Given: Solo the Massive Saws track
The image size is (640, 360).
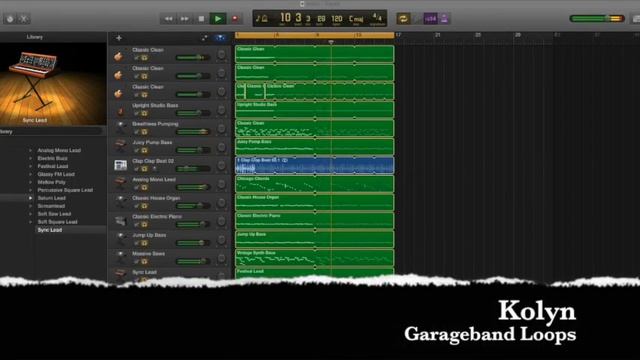Looking at the screenshot, I should [x=144, y=261].
